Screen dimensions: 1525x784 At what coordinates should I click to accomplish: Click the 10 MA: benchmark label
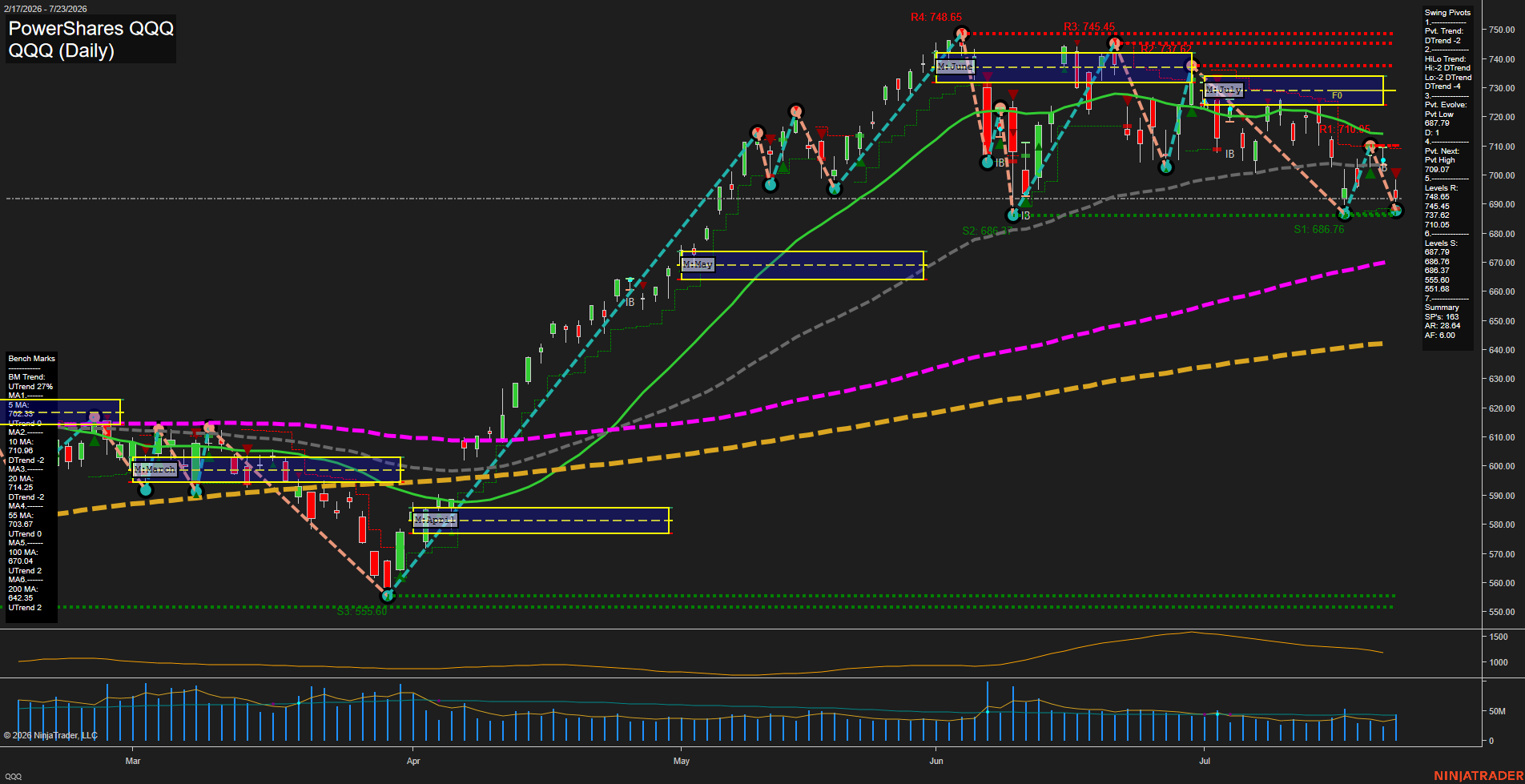[x=21, y=442]
